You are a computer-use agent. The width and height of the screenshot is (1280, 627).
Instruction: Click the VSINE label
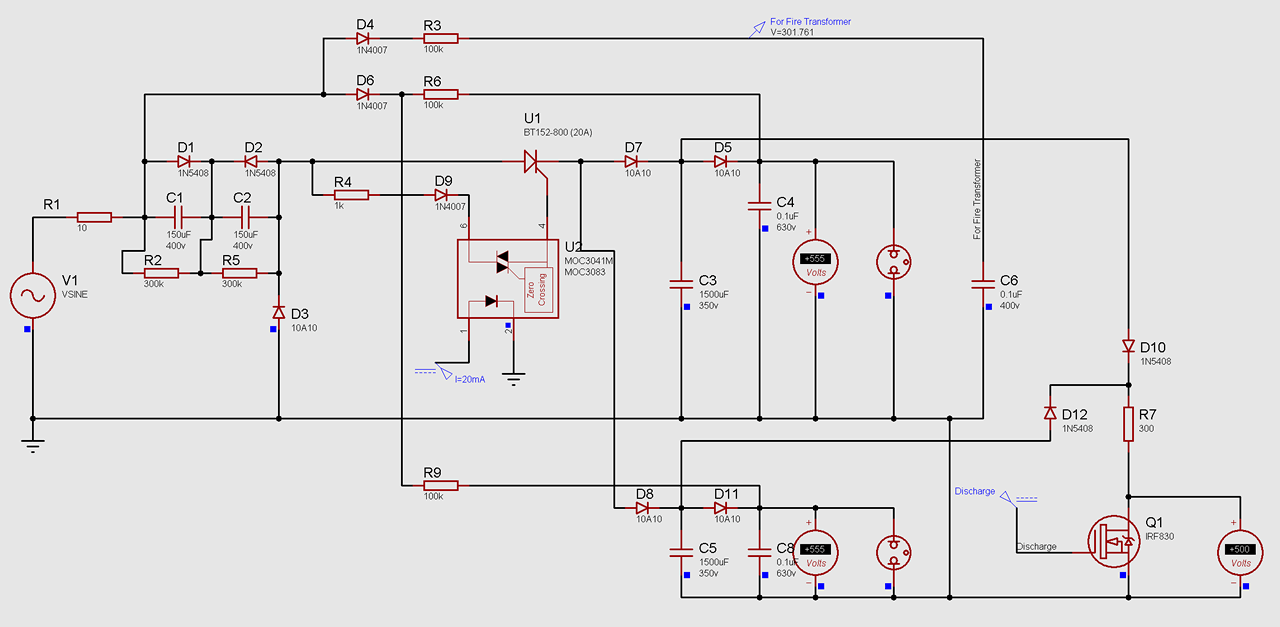pos(75,294)
